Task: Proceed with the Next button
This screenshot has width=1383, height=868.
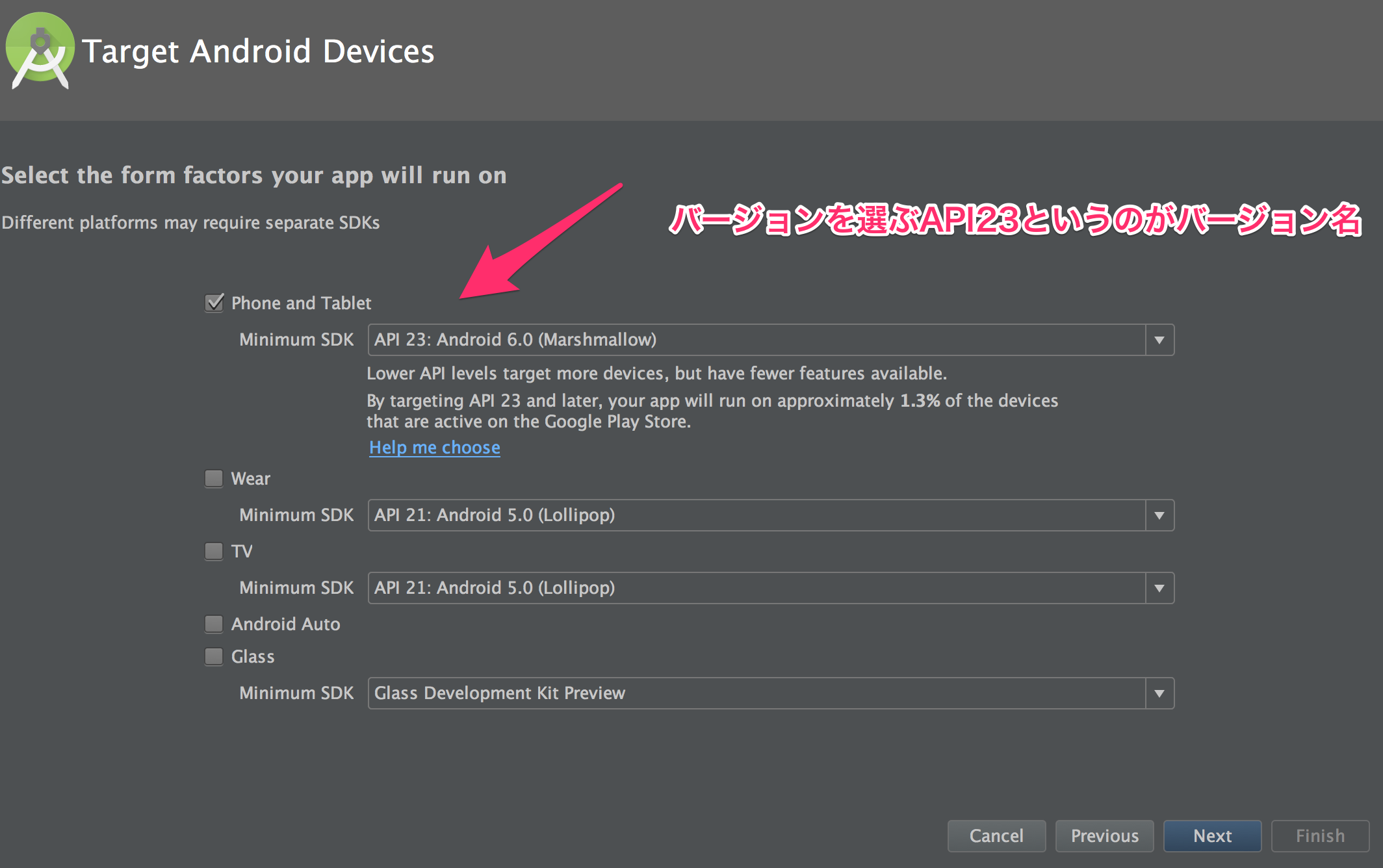Action: click(1213, 836)
